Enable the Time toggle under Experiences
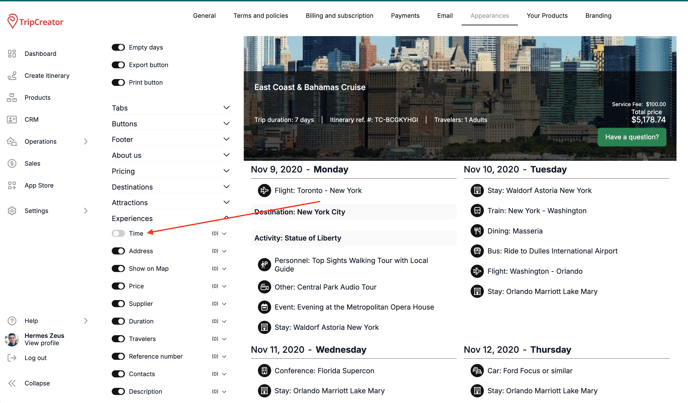Image resolution: width=688 pixels, height=403 pixels. (x=118, y=234)
